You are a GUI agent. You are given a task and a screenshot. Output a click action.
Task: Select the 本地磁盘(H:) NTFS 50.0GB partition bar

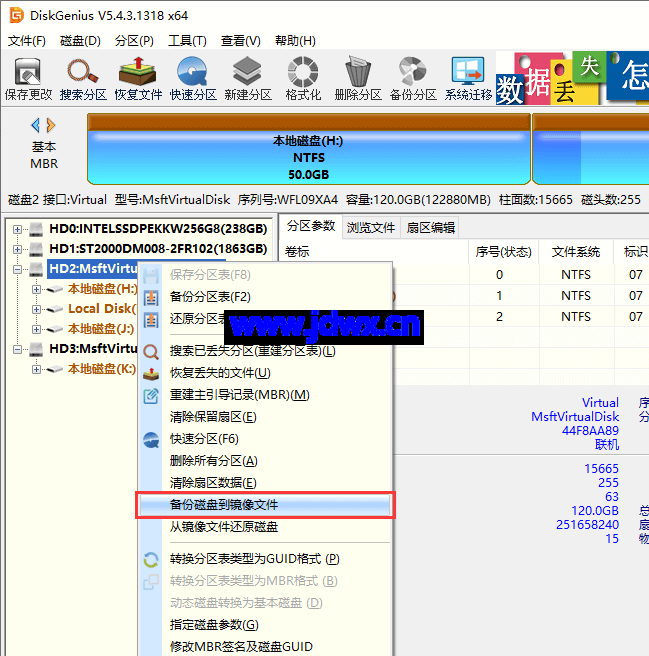(x=309, y=149)
